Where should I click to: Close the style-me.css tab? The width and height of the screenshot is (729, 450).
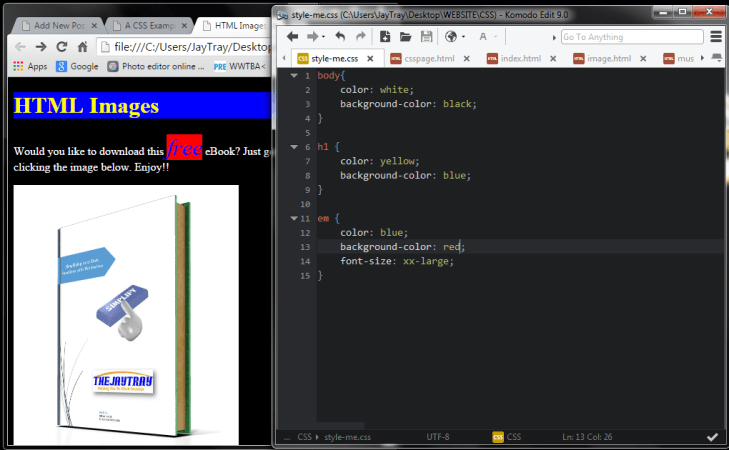point(370,59)
